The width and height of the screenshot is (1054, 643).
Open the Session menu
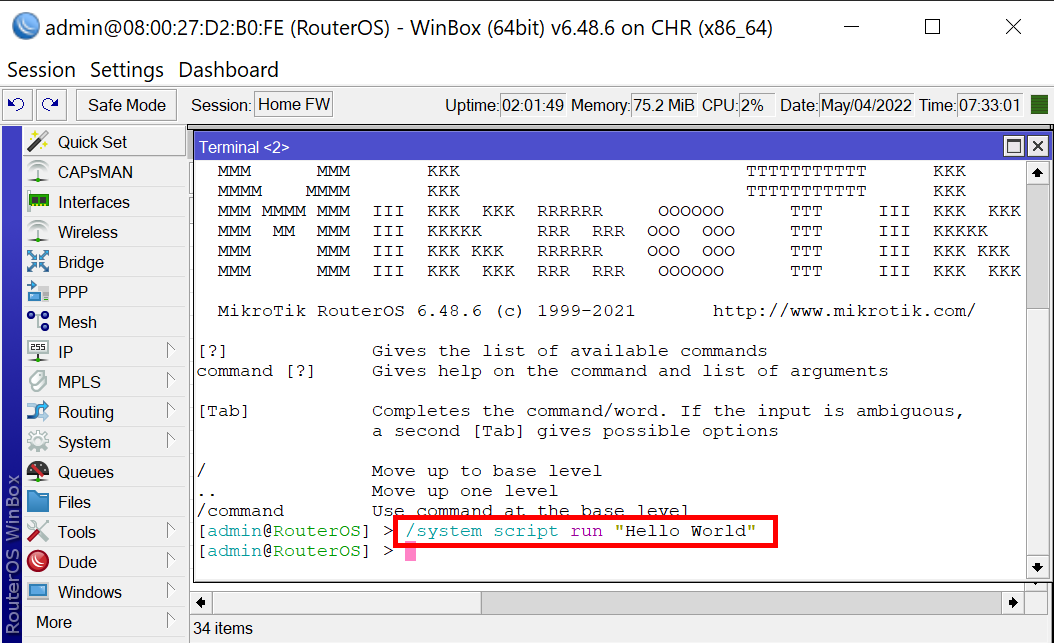pos(41,70)
